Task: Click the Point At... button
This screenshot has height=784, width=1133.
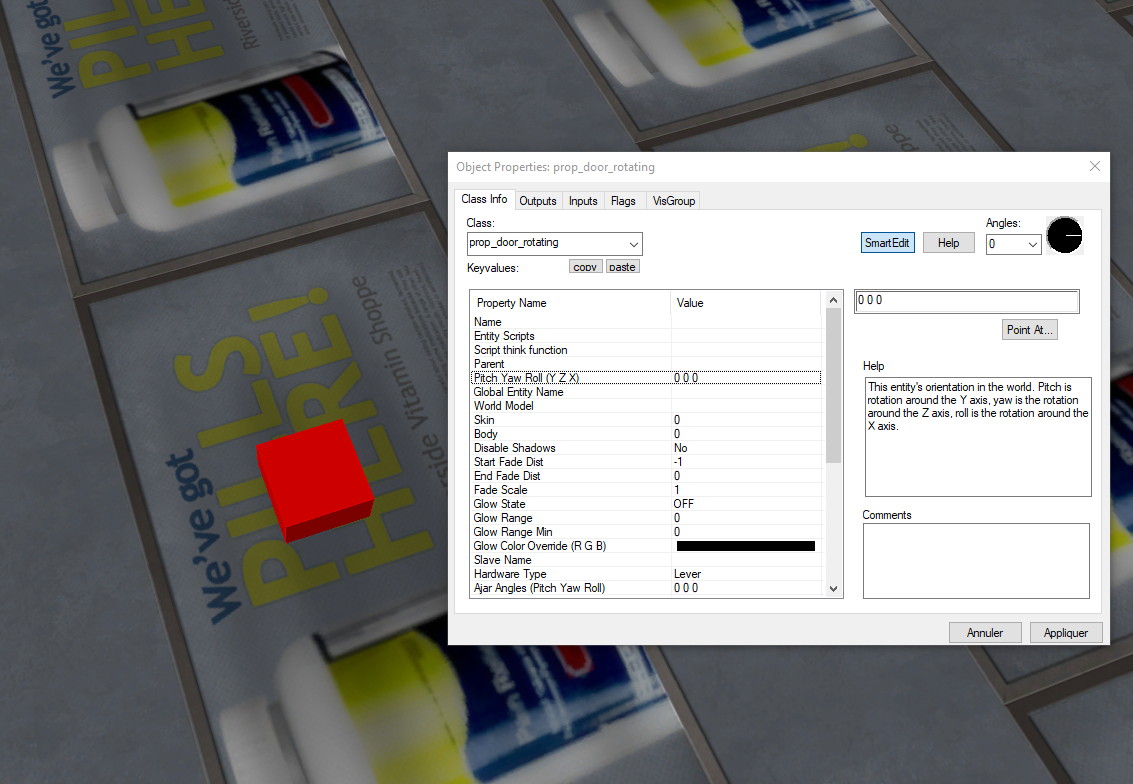Action: 1030,330
